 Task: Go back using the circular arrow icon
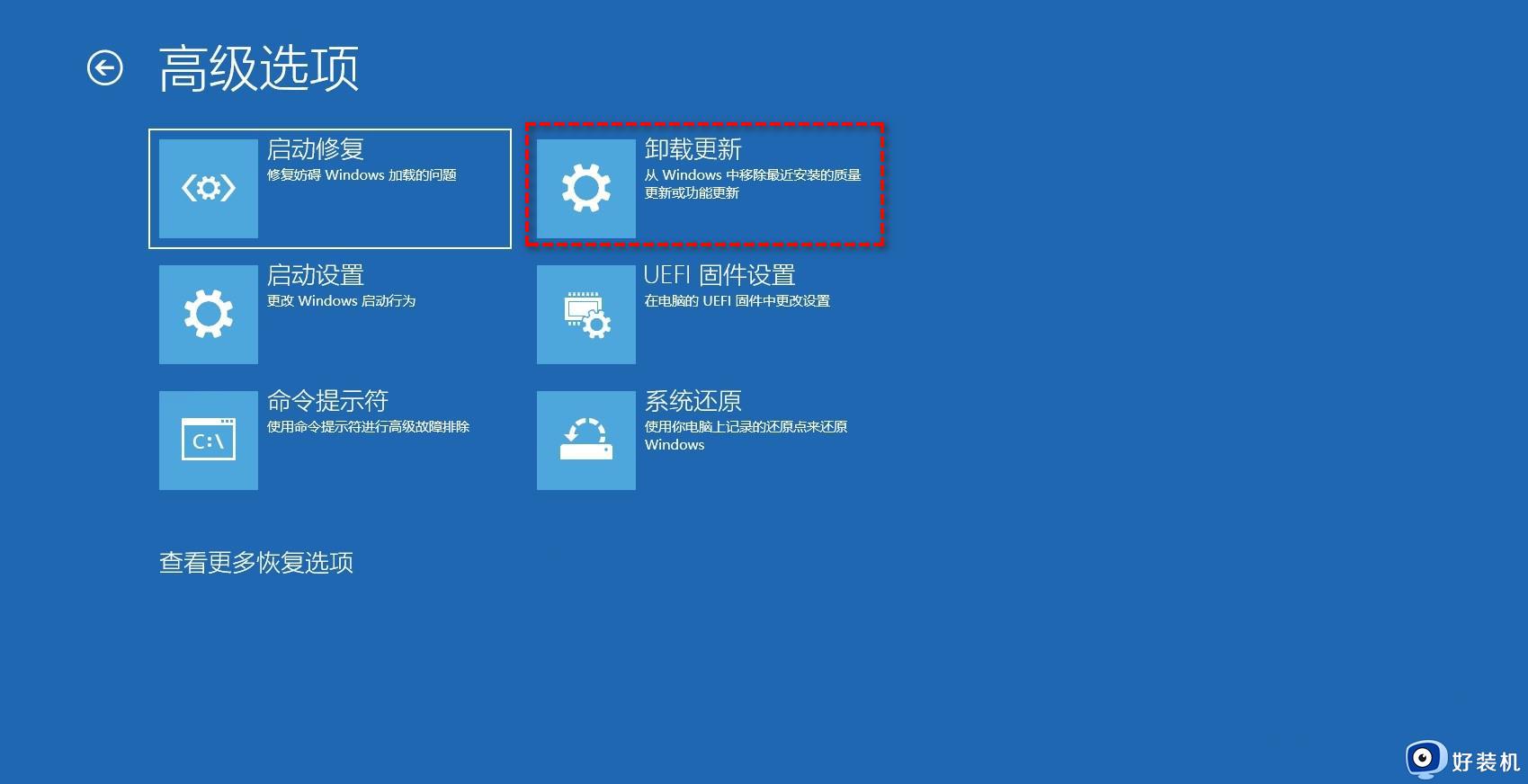click(x=104, y=67)
